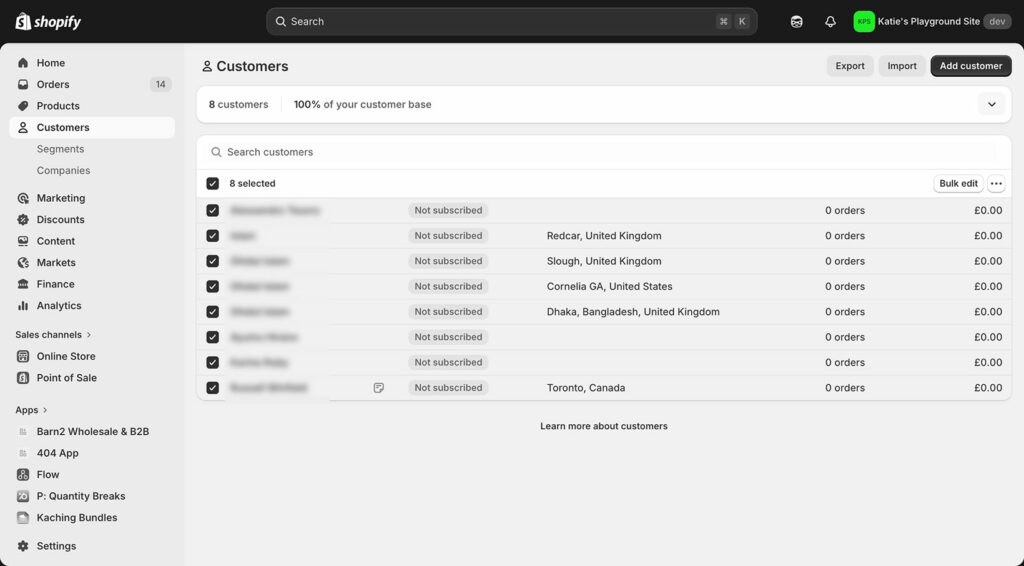
Task: Click the P: Quantity Breaks app icon
Action: 23,496
